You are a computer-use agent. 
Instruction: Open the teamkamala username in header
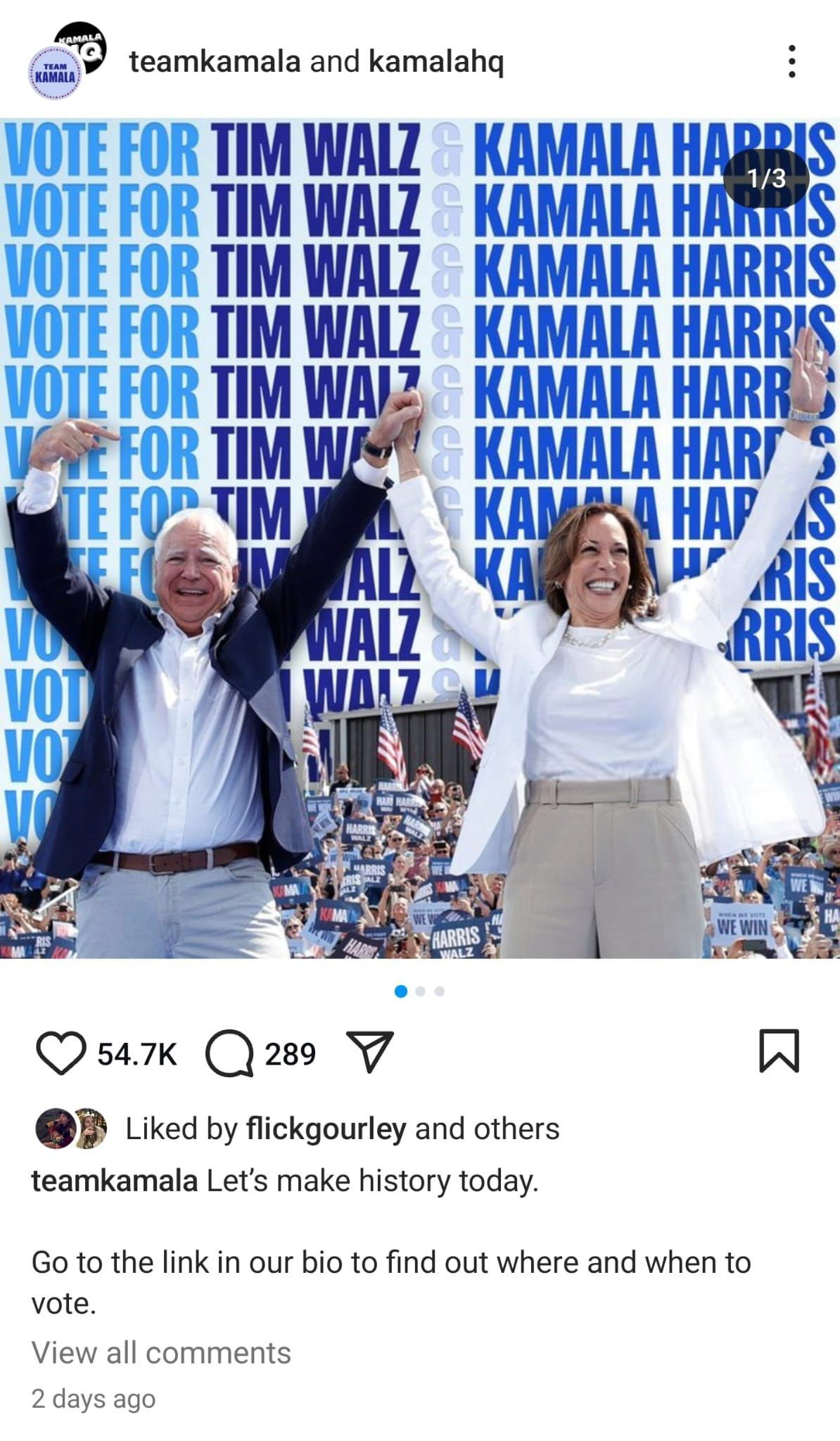tap(215, 61)
